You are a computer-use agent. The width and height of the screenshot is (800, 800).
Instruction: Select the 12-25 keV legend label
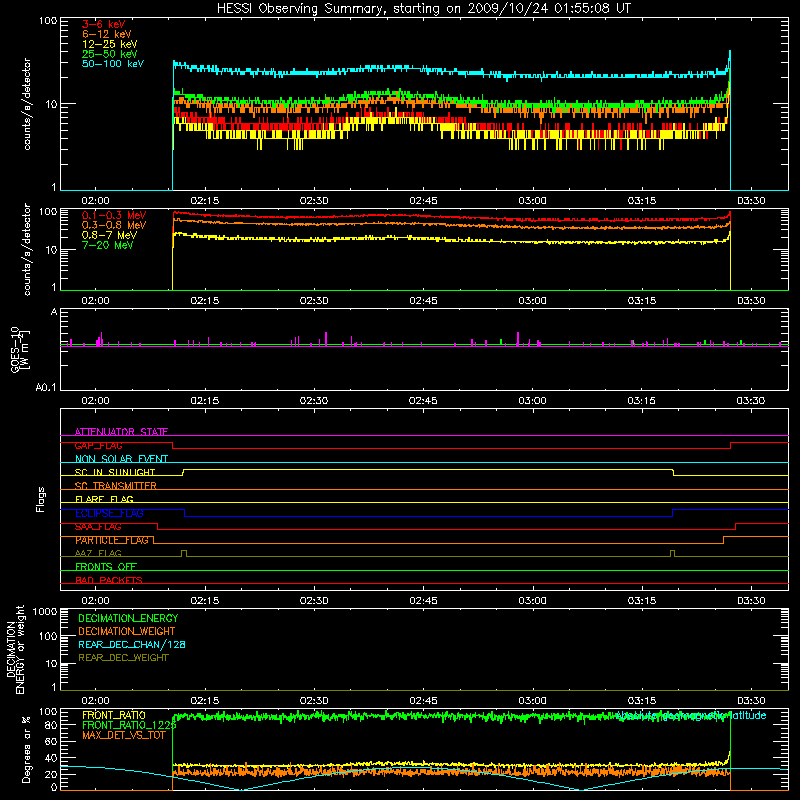point(110,44)
